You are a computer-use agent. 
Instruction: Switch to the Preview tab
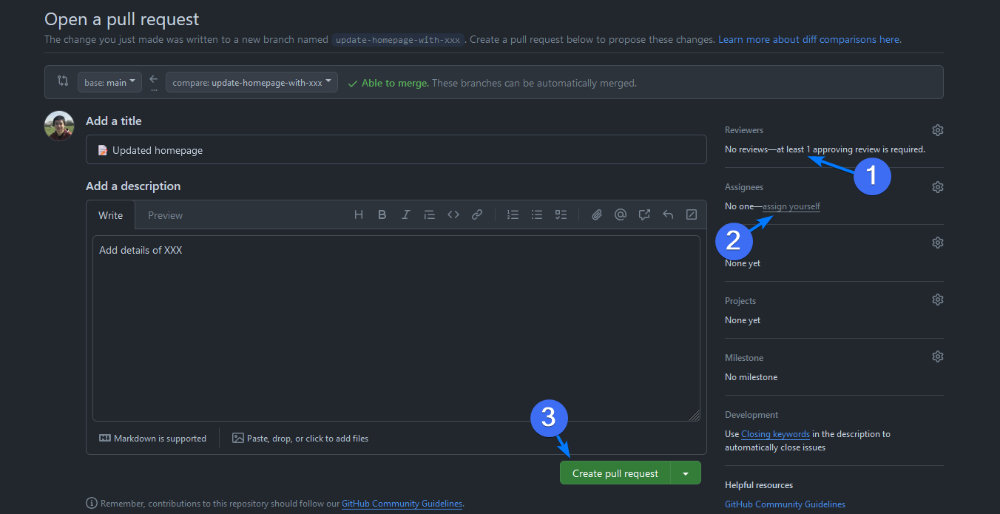165,215
